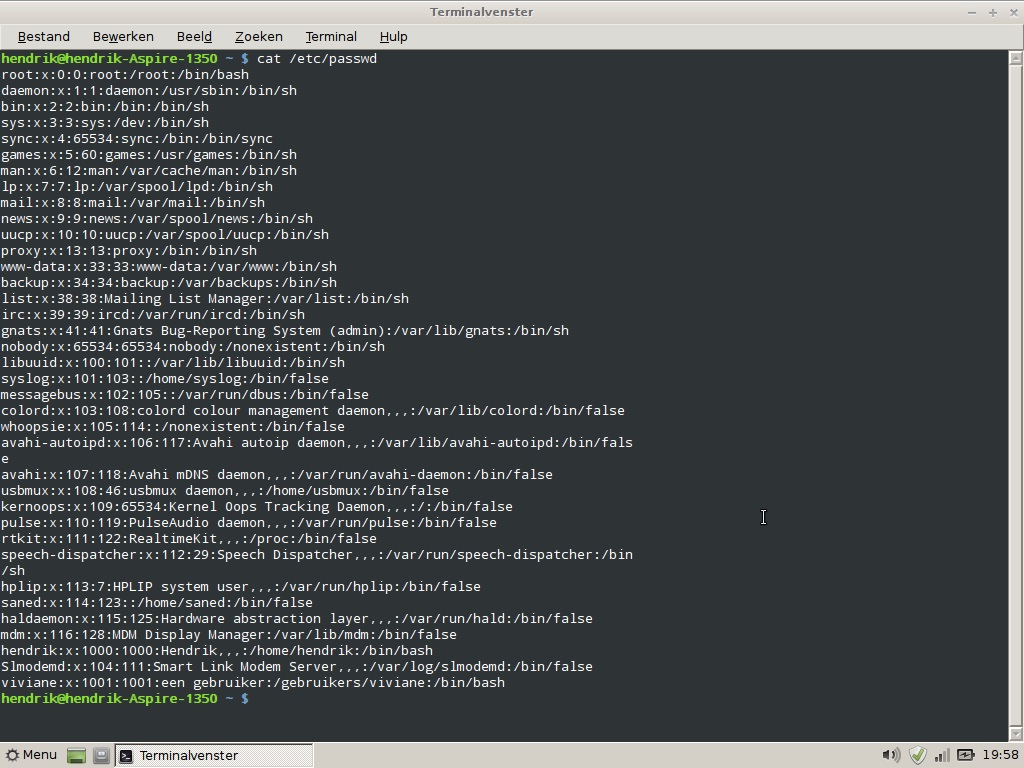The width and height of the screenshot is (1024, 768).
Task: Click the HPLIP system user line
Action: 241,586
